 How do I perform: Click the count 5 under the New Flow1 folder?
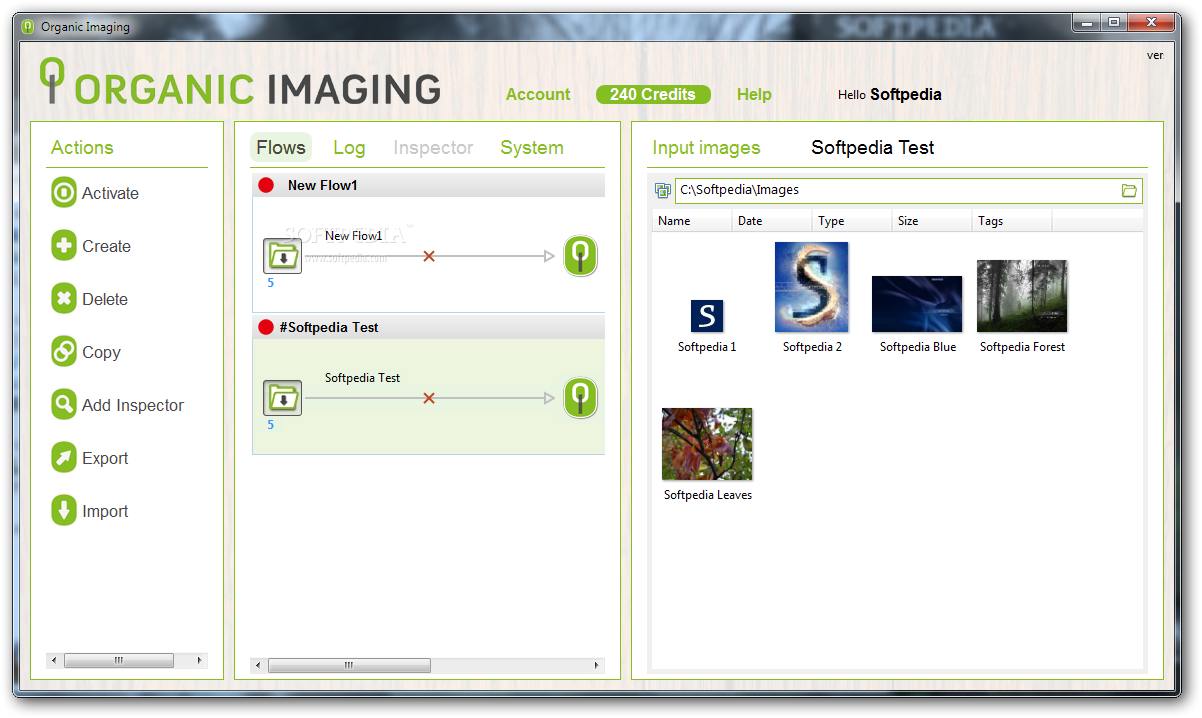point(270,283)
